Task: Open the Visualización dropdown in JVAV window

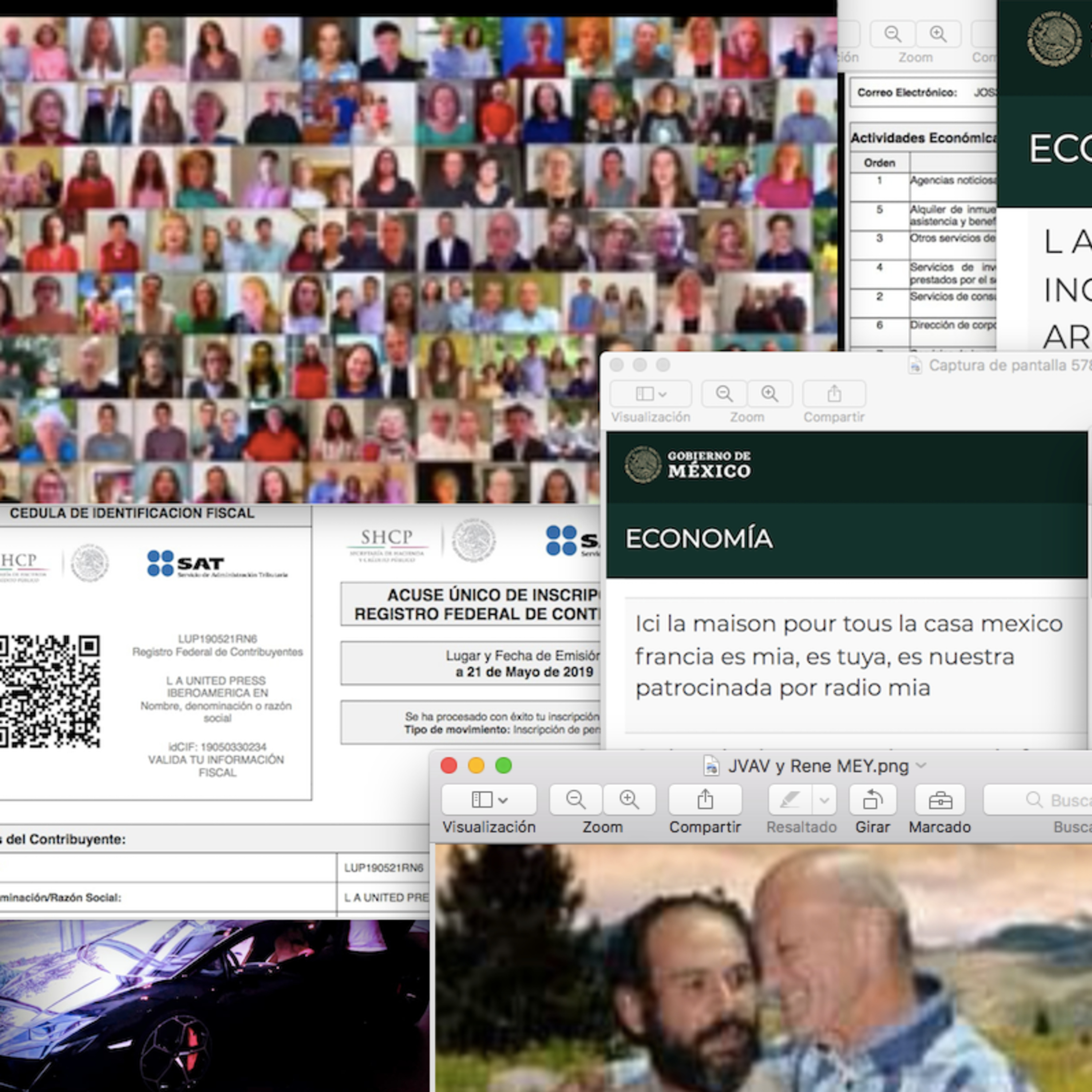Action: click(488, 799)
